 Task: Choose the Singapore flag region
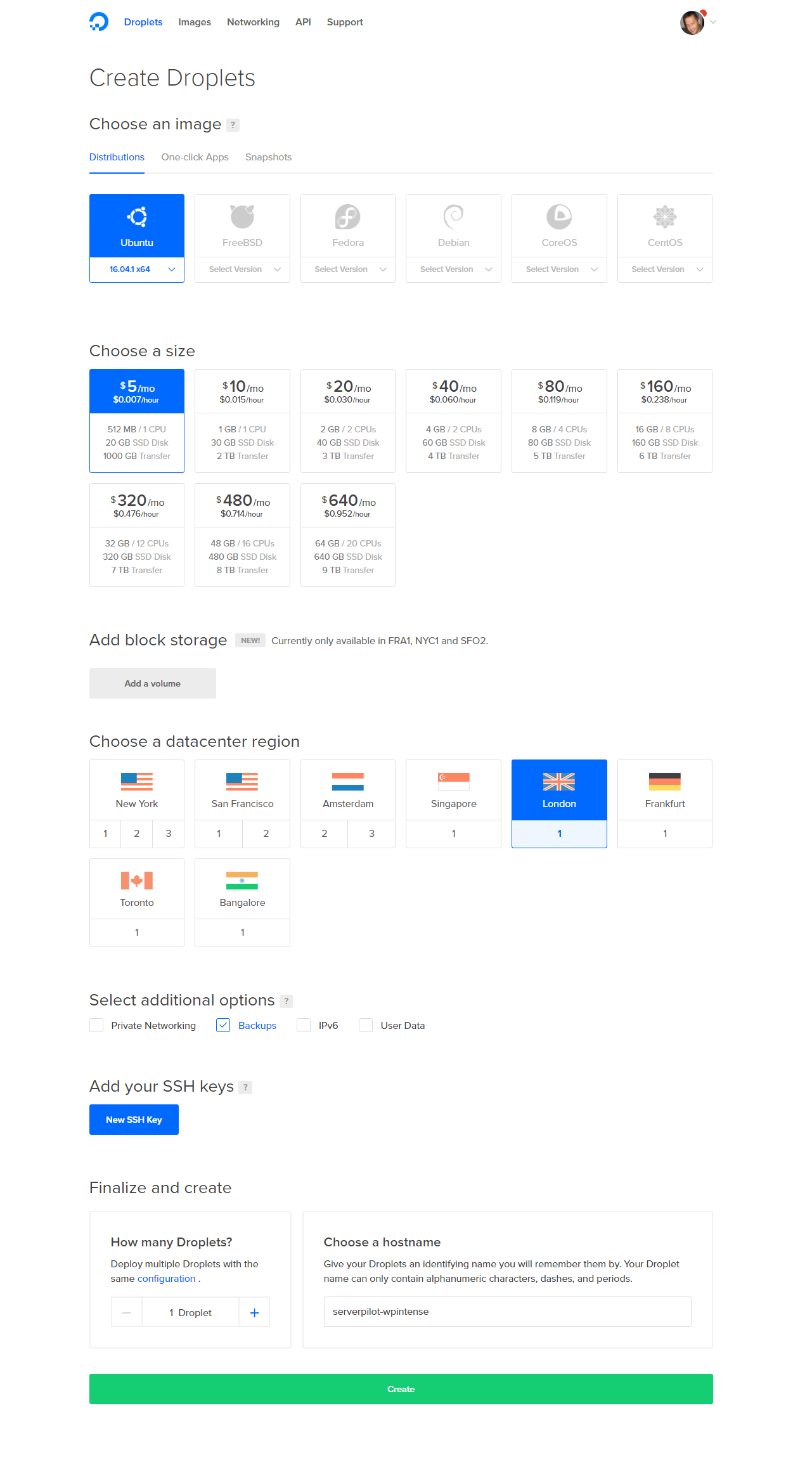(x=454, y=782)
